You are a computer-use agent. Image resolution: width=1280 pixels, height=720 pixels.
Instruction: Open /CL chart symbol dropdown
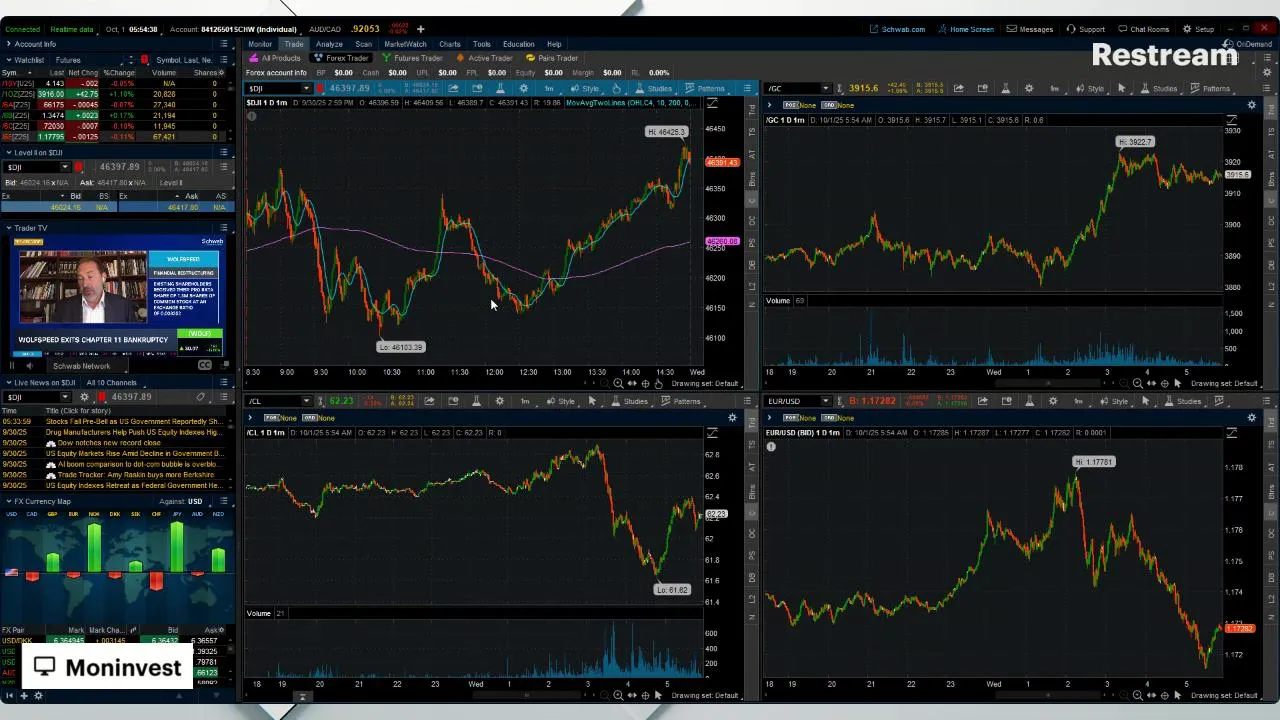(306, 401)
